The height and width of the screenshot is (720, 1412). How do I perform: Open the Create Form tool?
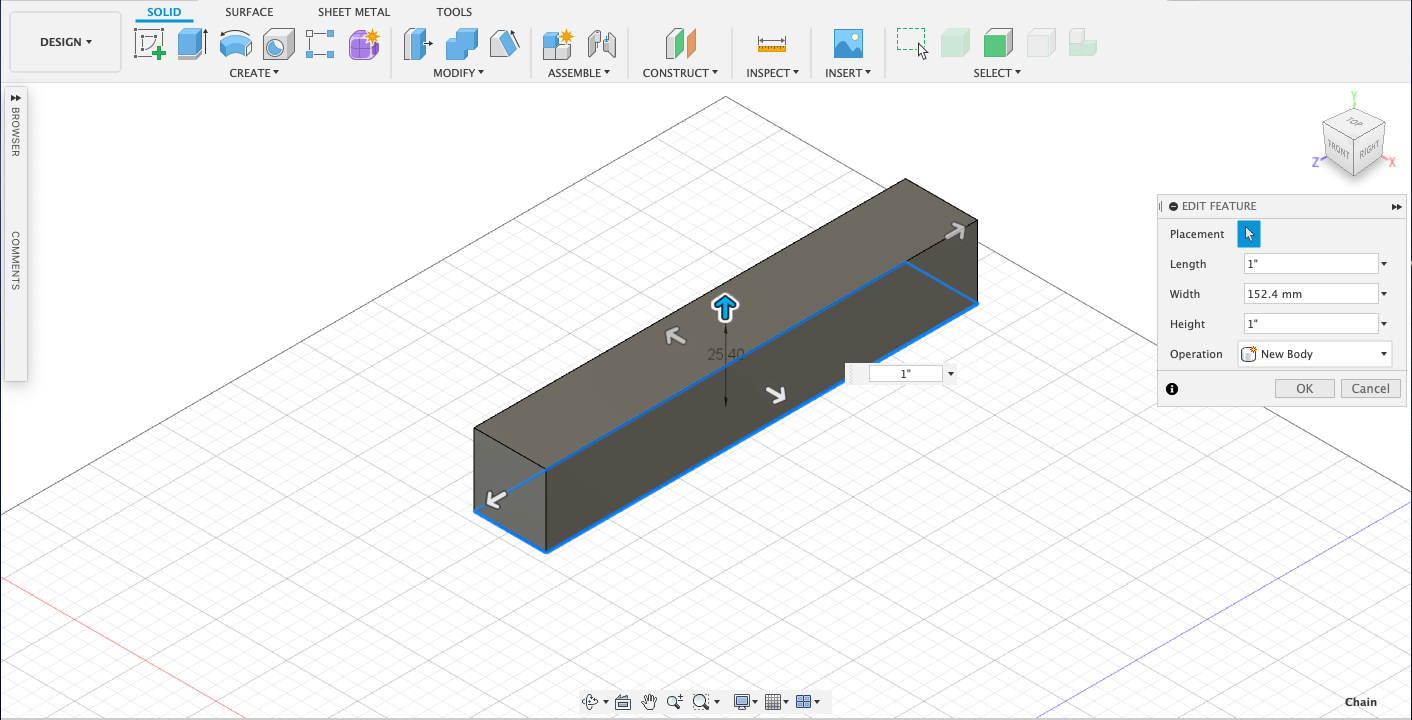click(364, 43)
